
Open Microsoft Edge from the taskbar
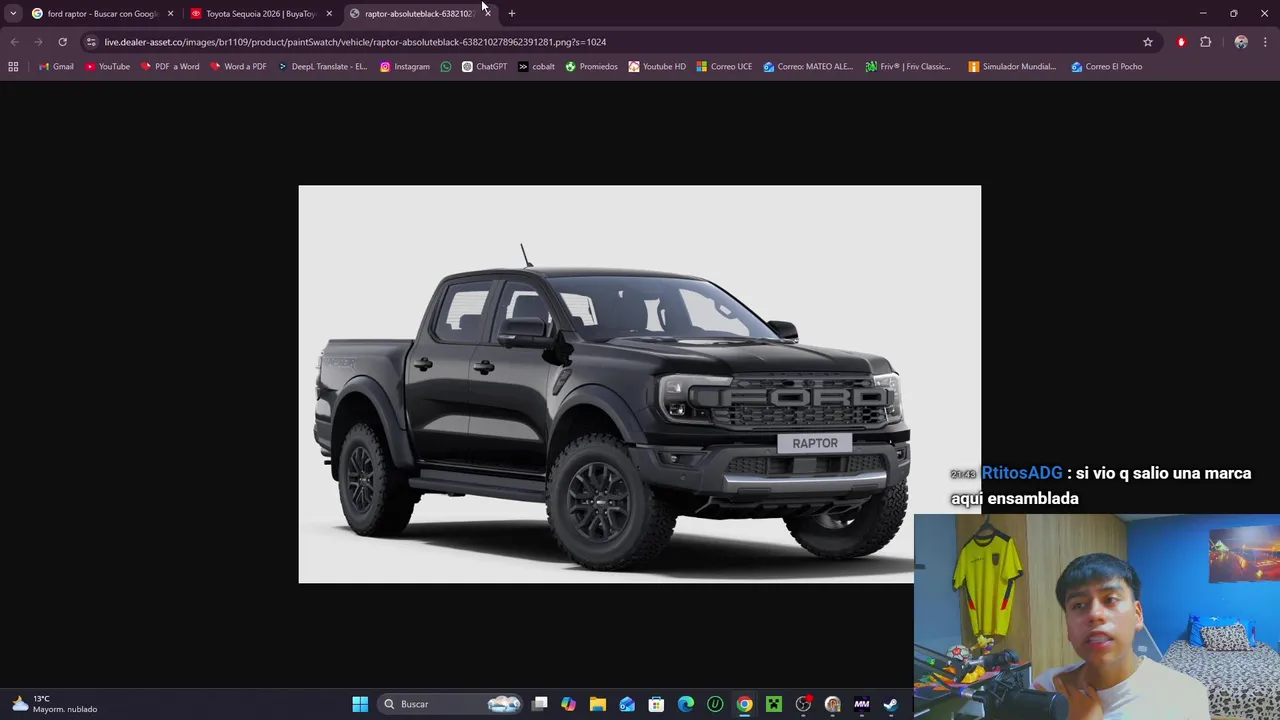pos(686,704)
